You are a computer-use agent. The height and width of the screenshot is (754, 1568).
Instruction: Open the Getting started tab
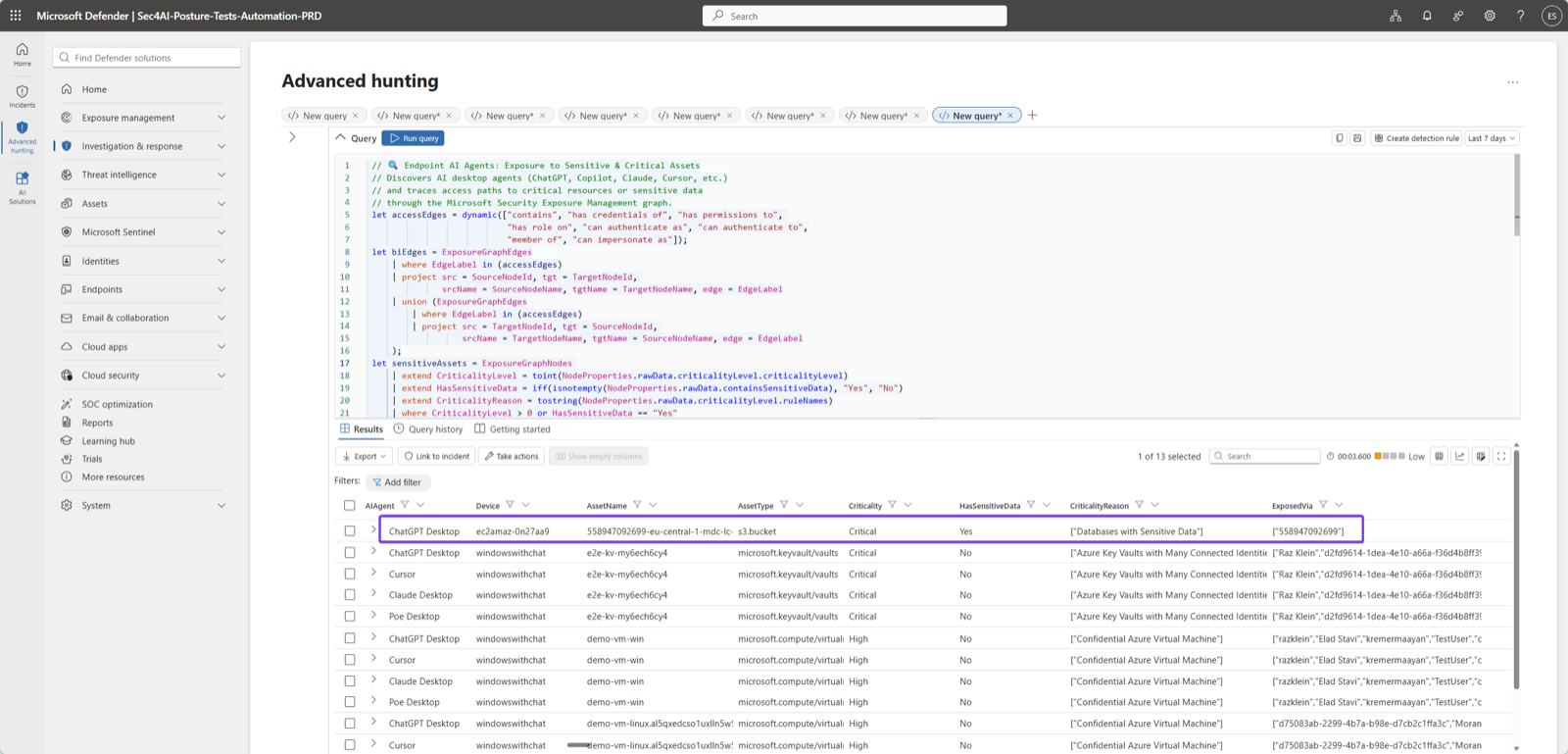(513, 429)
